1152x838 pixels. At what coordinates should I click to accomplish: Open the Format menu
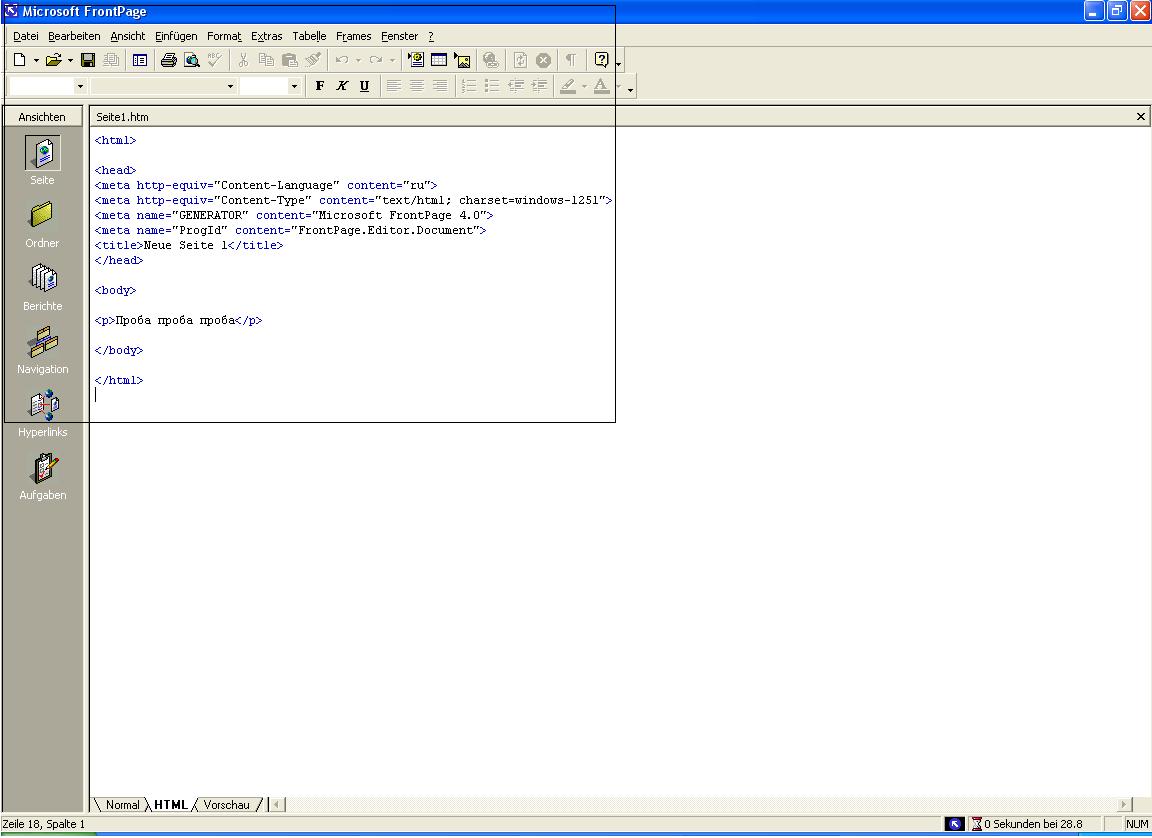pos(224,36)
